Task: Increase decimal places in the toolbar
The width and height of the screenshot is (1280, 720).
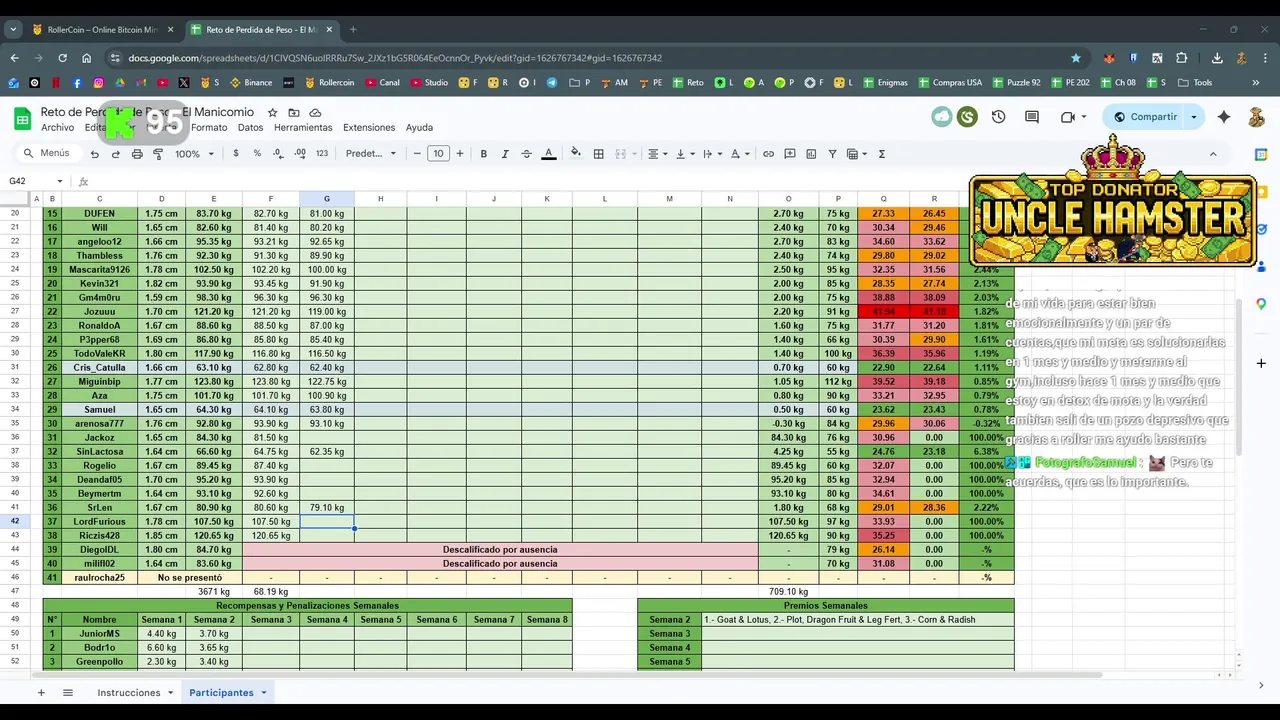Action: coord(300,154)
